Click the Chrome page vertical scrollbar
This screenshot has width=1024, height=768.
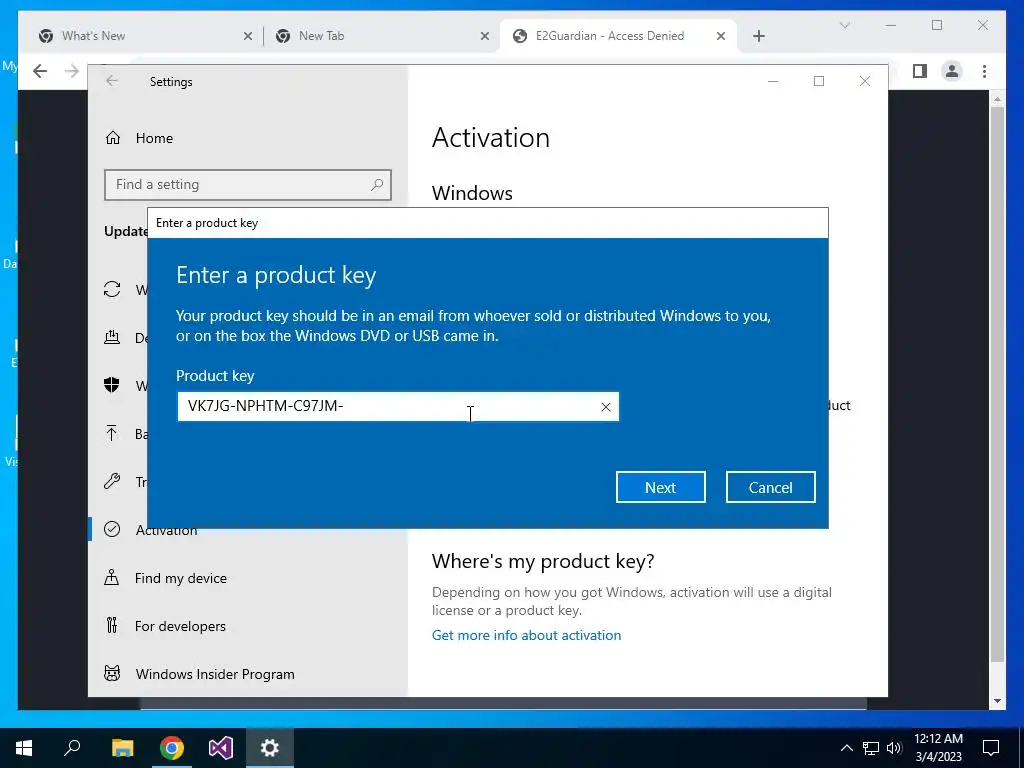[x=997, y=383]
